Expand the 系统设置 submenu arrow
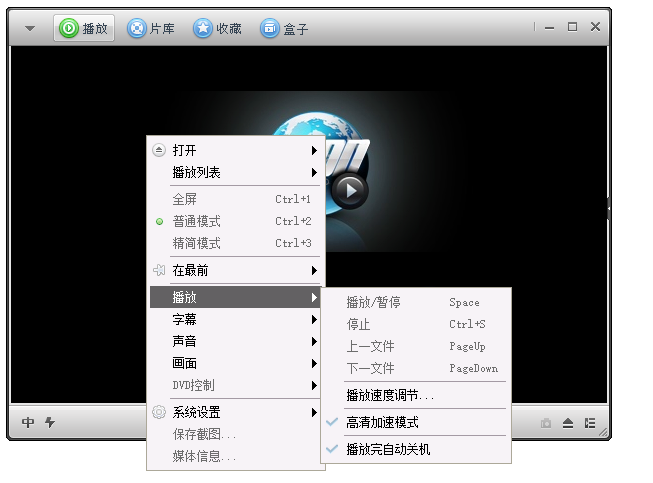The image size is (653, 483). [314, 413]
